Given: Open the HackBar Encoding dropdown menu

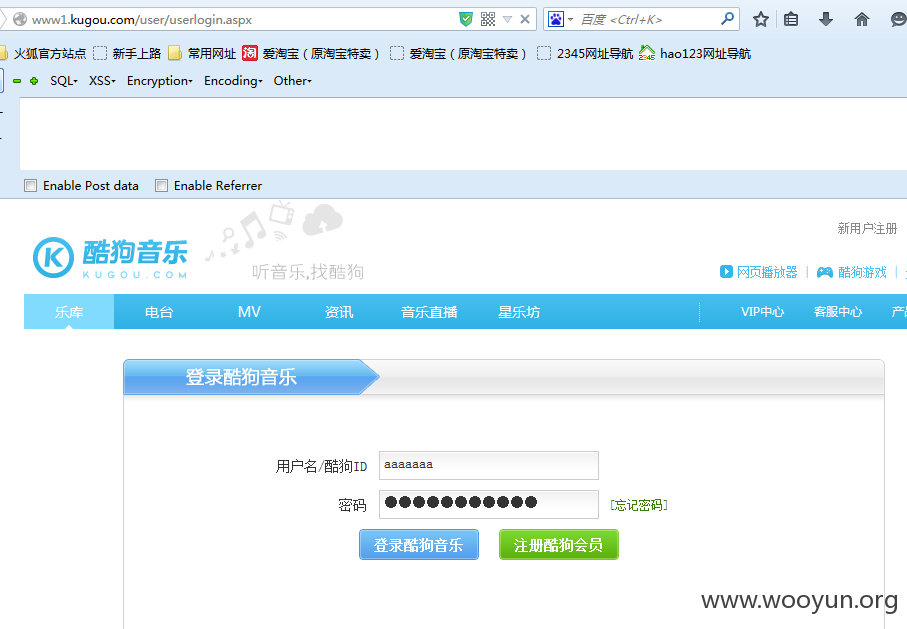Looking at the screenshot, I should [x=233, y=81].
